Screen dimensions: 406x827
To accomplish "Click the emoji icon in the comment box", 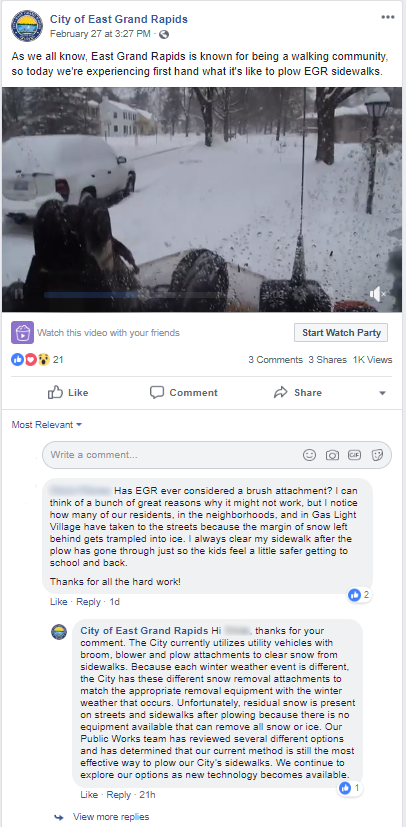I will tap(310, 455).
